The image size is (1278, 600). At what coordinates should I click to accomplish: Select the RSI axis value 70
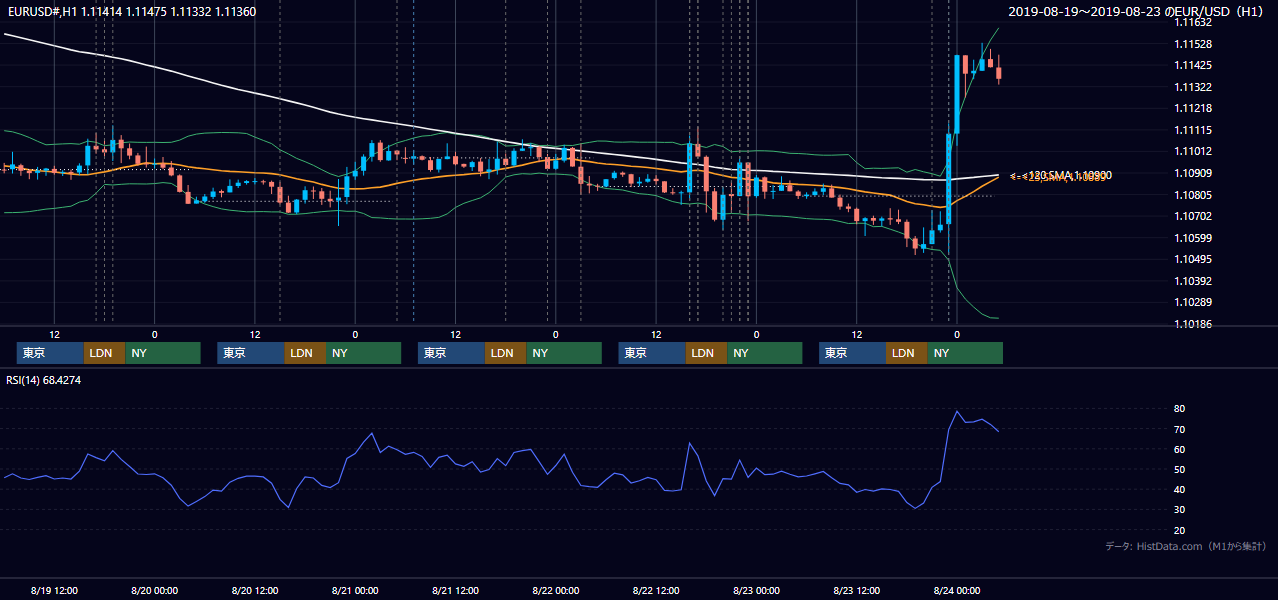pyautogui.click(x=1180, y=429)
